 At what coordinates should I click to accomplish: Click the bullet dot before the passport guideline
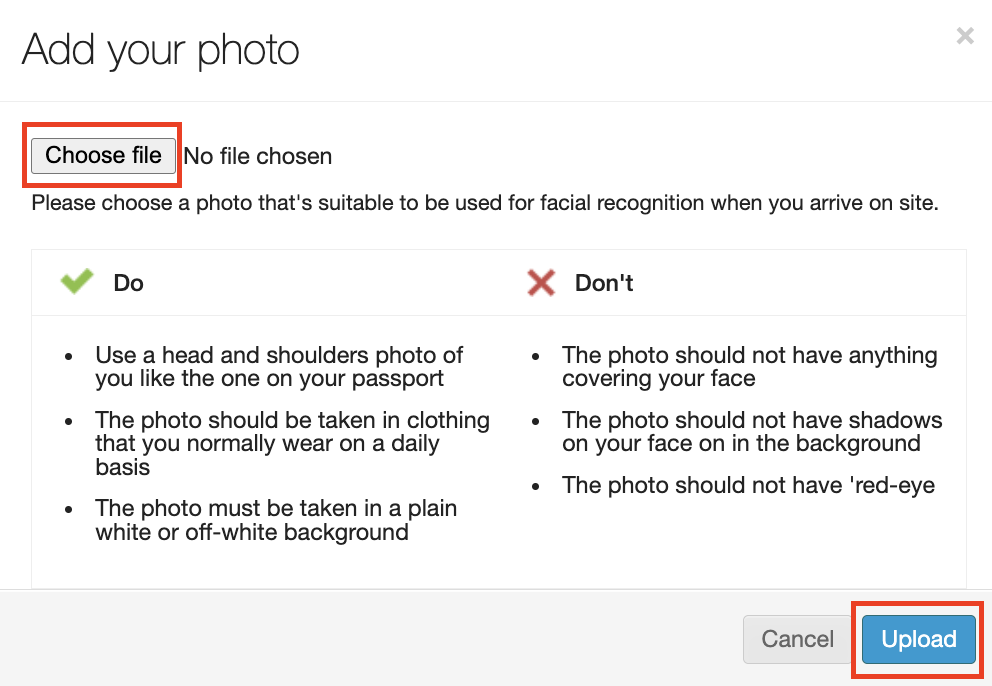point(68,356)
